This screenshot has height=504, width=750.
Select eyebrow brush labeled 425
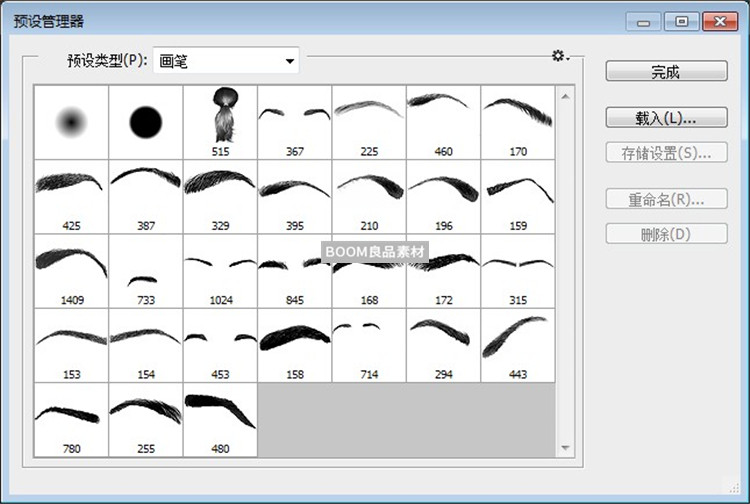tap(71, 195)
